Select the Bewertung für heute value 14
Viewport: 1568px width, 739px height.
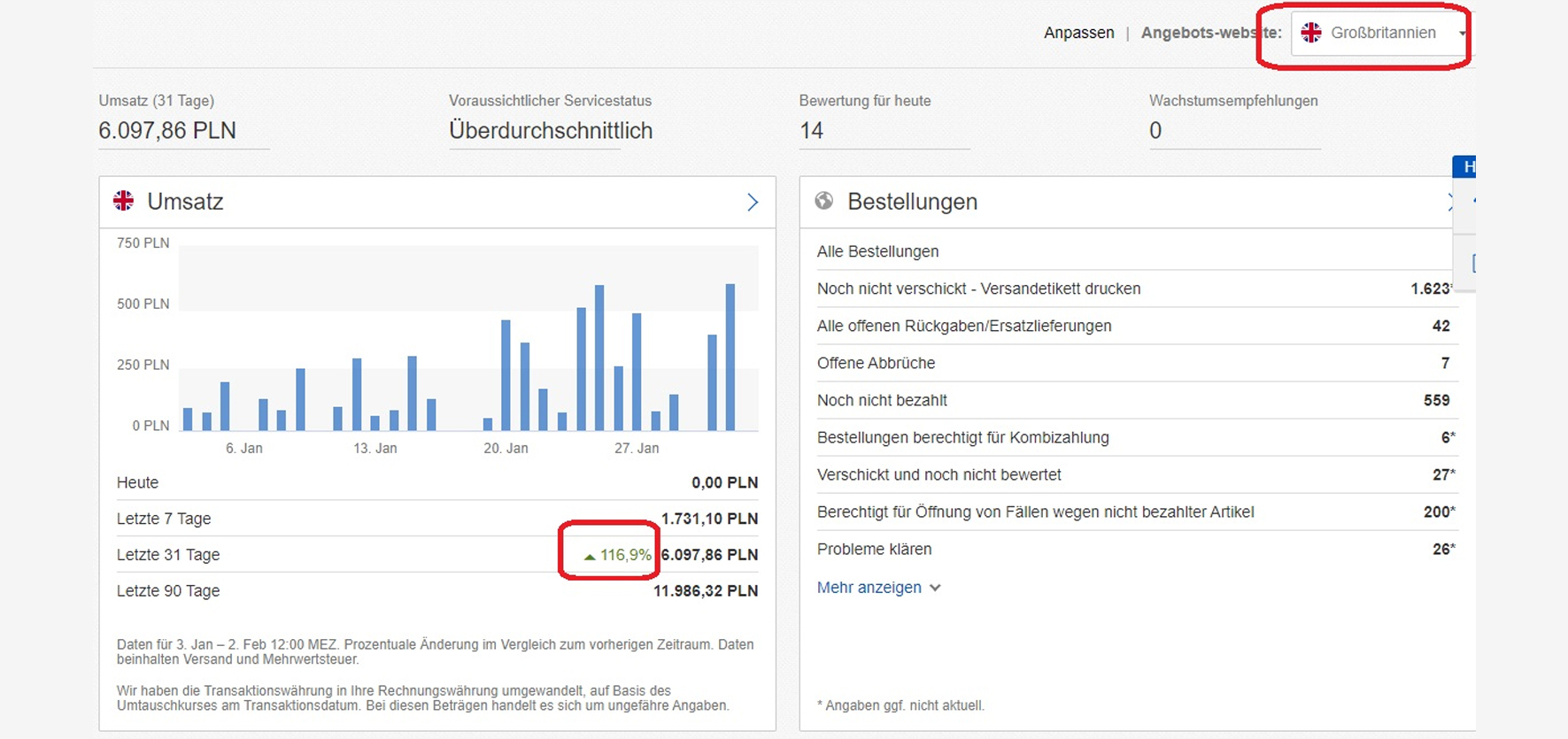811,131
